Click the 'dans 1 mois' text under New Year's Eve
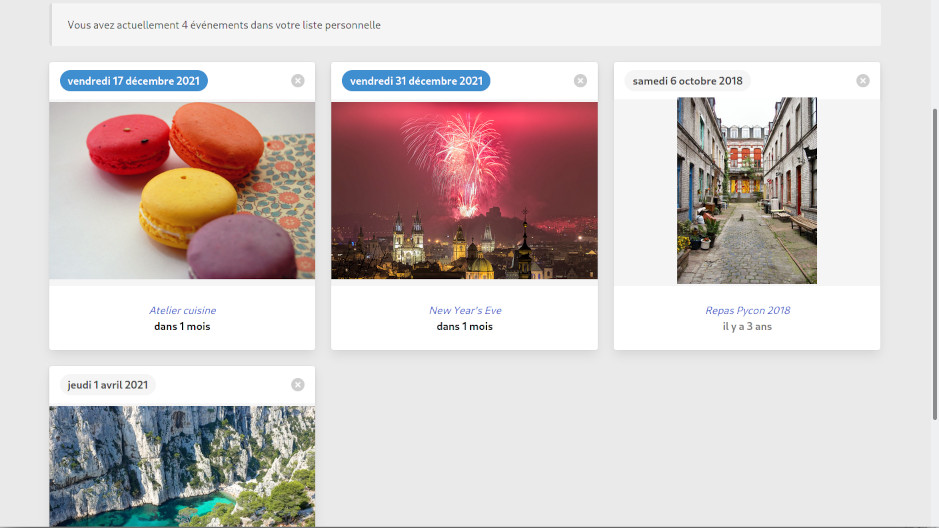This screenshot has width=939, height=528. pos(465,326)
